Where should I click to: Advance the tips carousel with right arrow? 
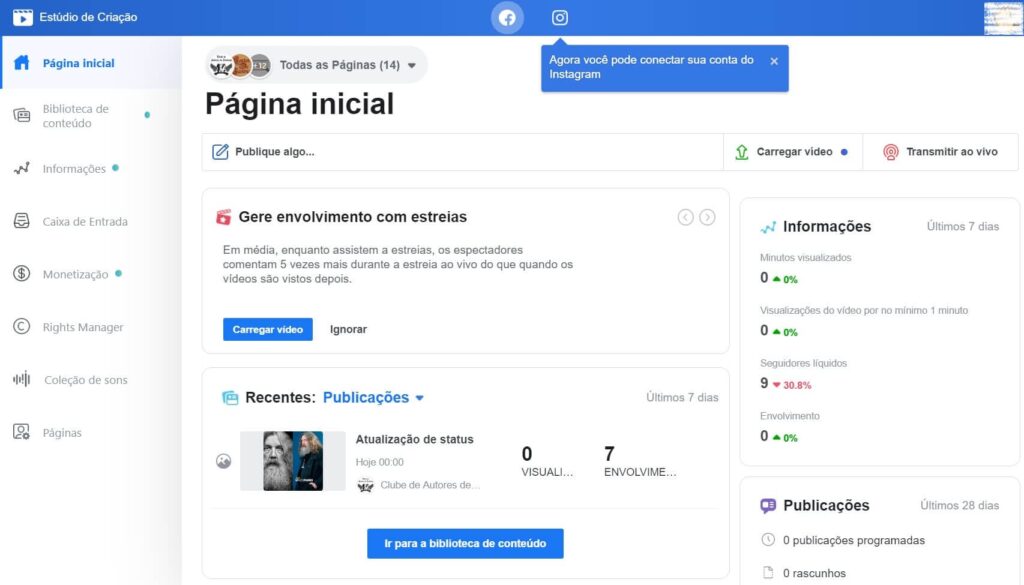click(707, 216)
